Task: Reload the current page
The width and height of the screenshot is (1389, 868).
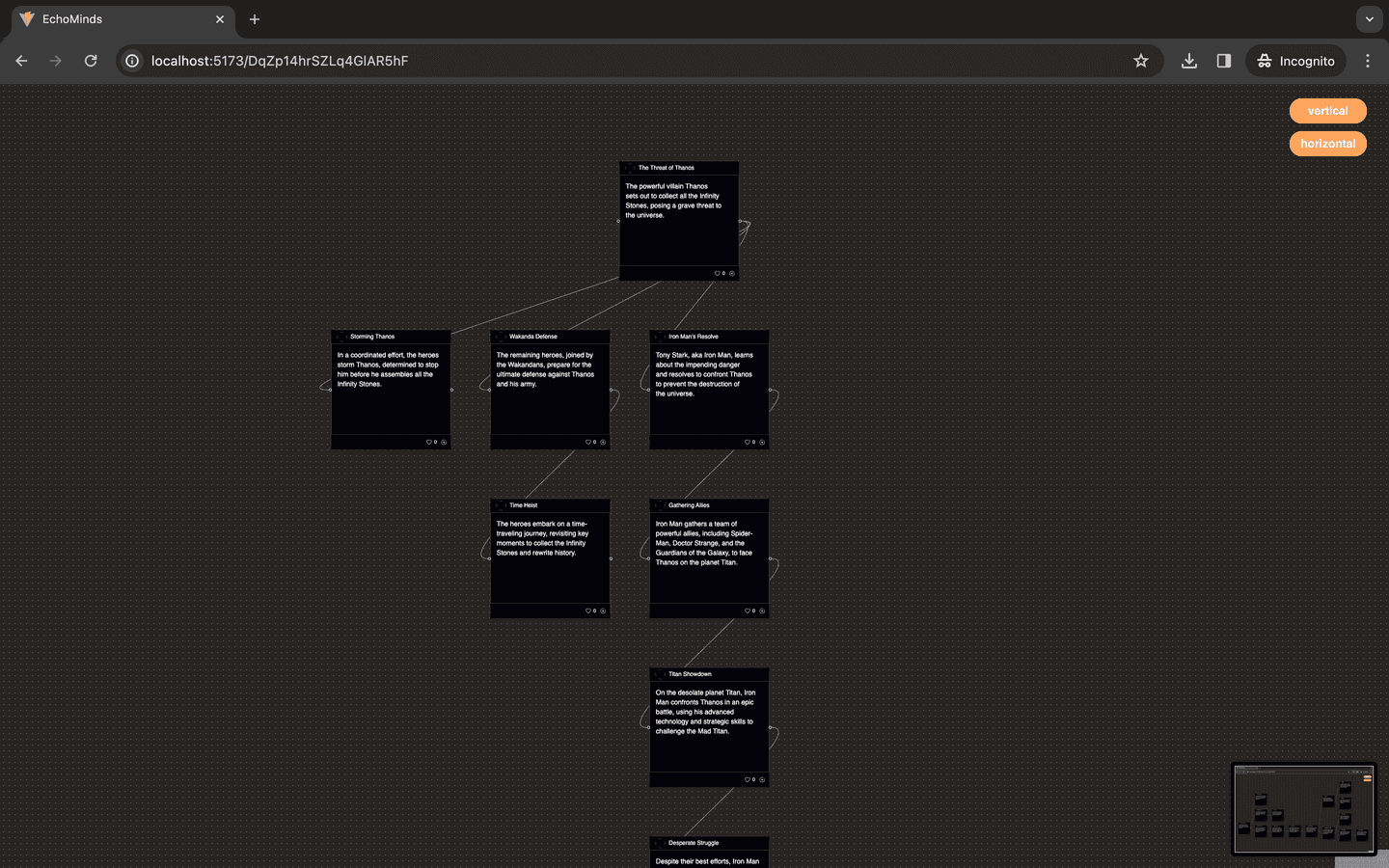Action: (x=91, y=61)
